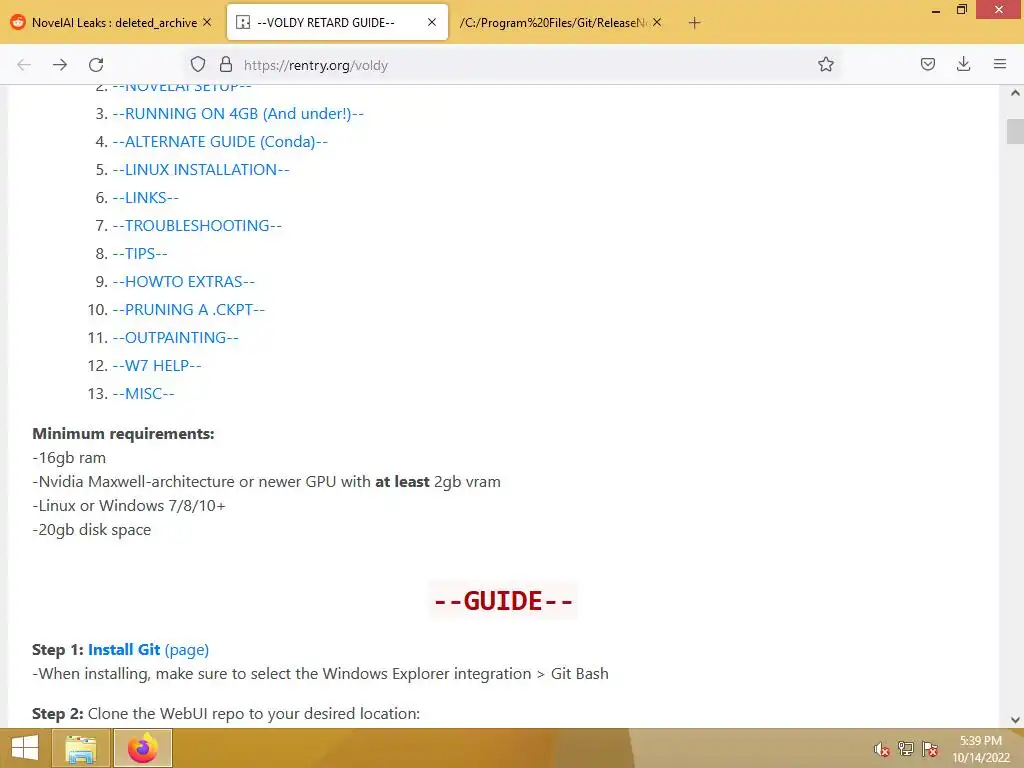This screenshot has height=768, width=1024.
Task: Open the tracking protection shield icon
Action: (198, 64)
